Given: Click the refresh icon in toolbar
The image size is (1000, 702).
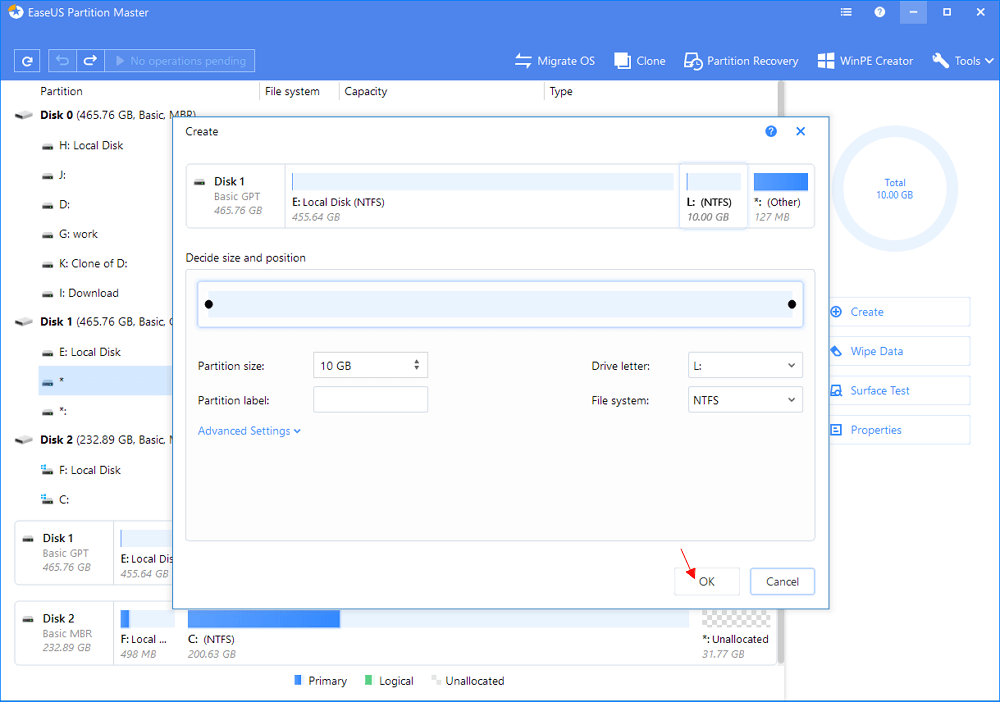Looking at the screenshot, I should click(27, 61).
